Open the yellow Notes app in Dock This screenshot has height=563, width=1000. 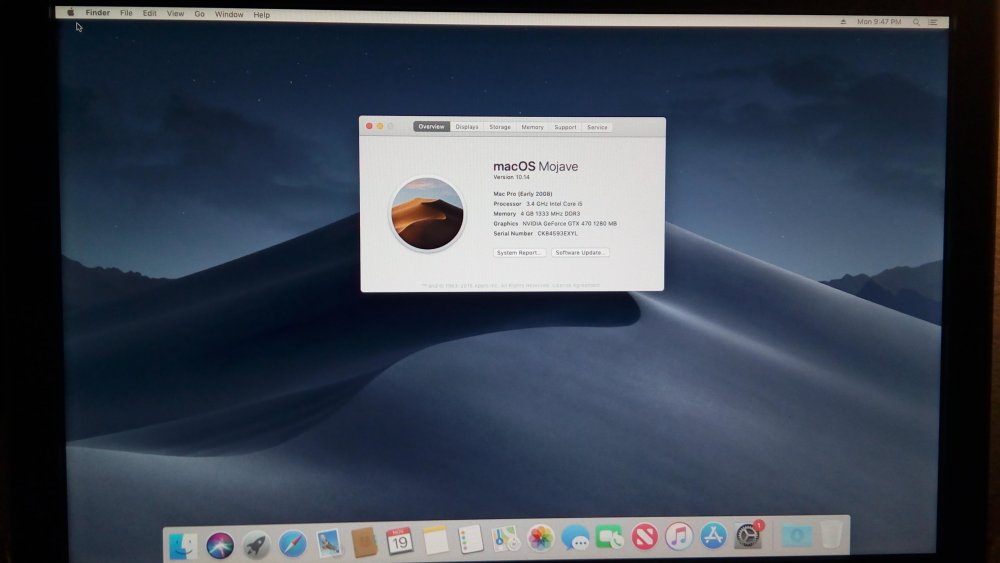point(436,541)
